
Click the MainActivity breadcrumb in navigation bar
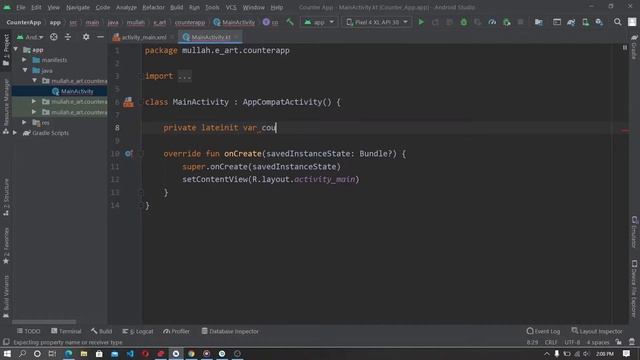point(234,22)
